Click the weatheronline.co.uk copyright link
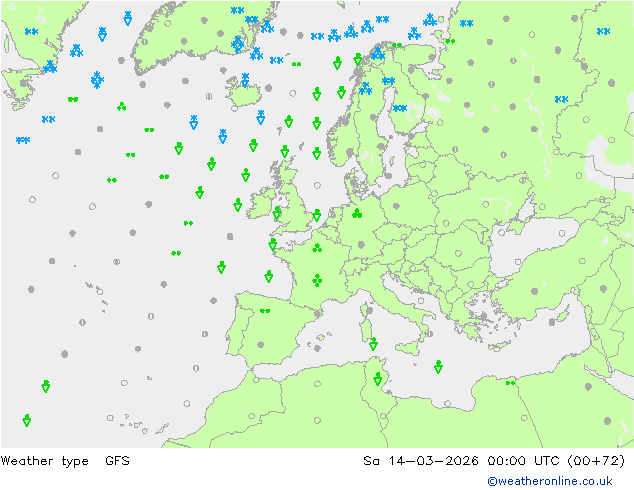The image size is (634, 490). [x=549, y=481]
